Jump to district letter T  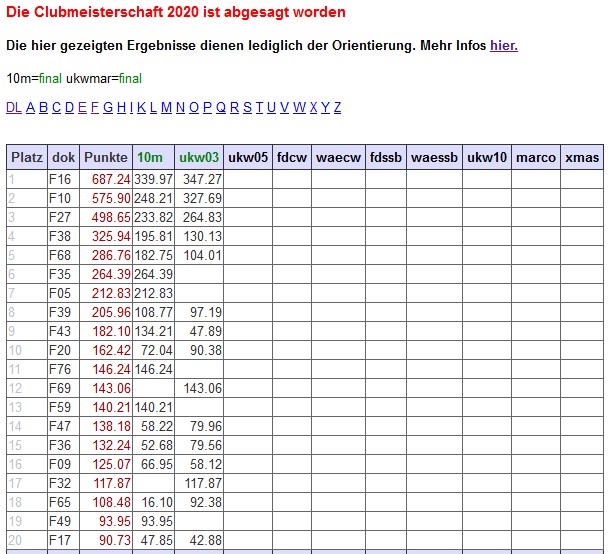[x=259, y=107]
